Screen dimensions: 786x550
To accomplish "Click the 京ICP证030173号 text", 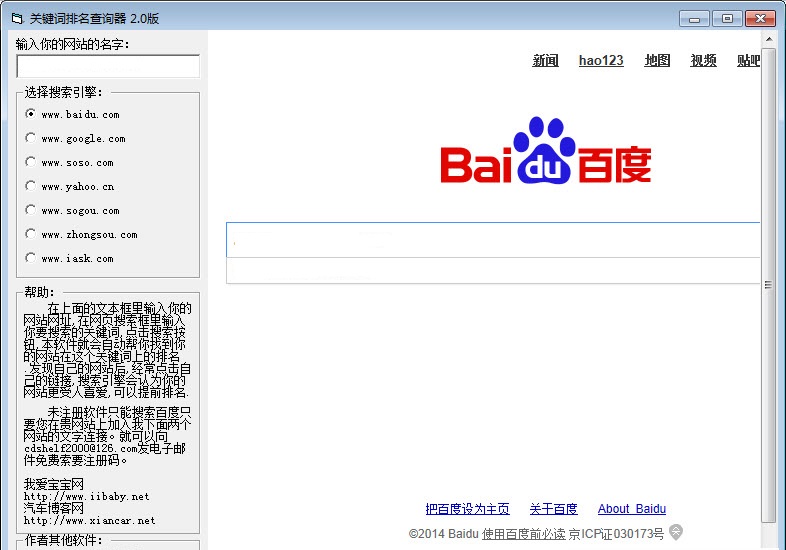I will click(616, 534).
